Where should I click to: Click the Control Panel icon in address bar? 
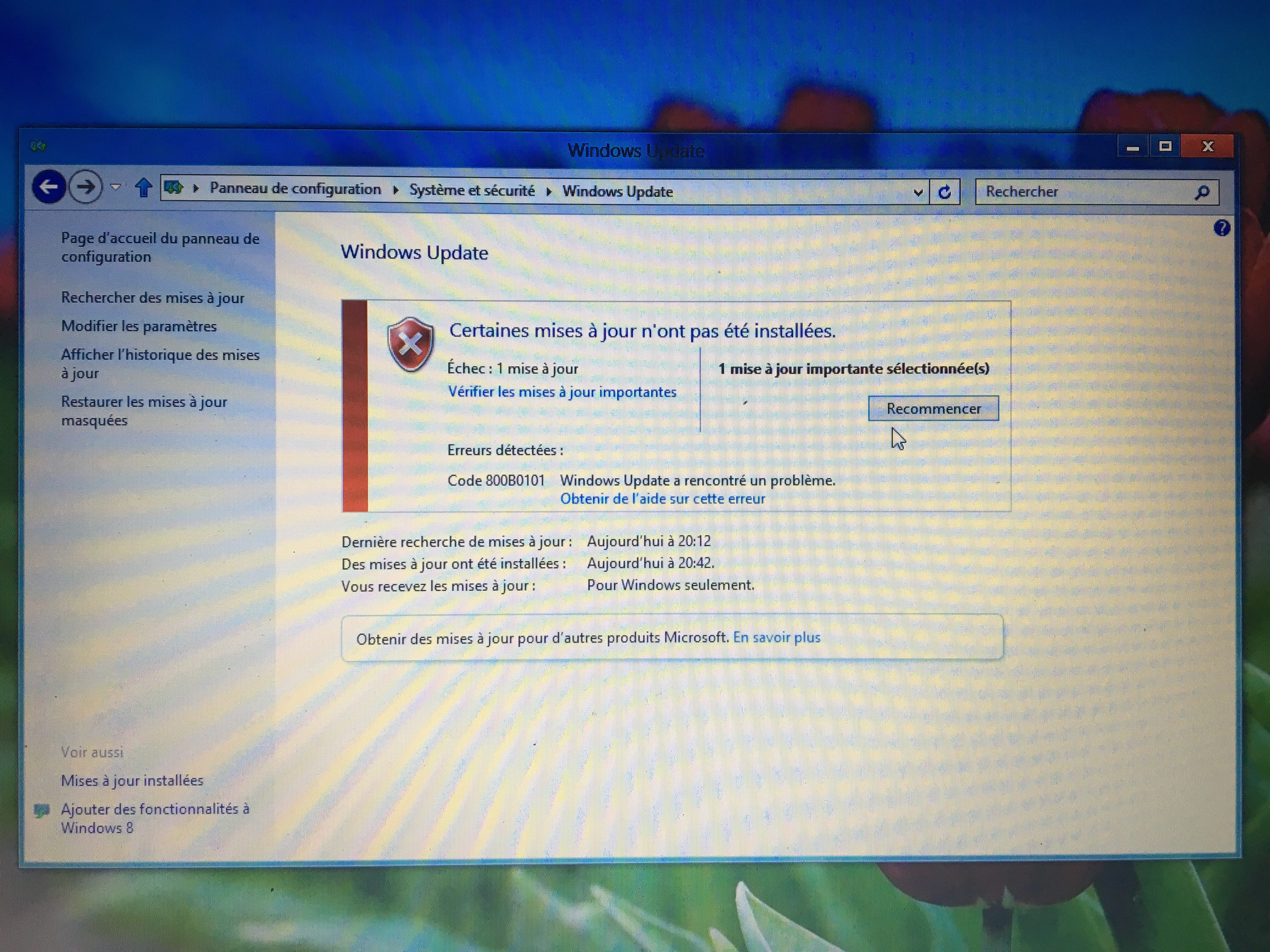pyautogui.click(x=174, y=188)
